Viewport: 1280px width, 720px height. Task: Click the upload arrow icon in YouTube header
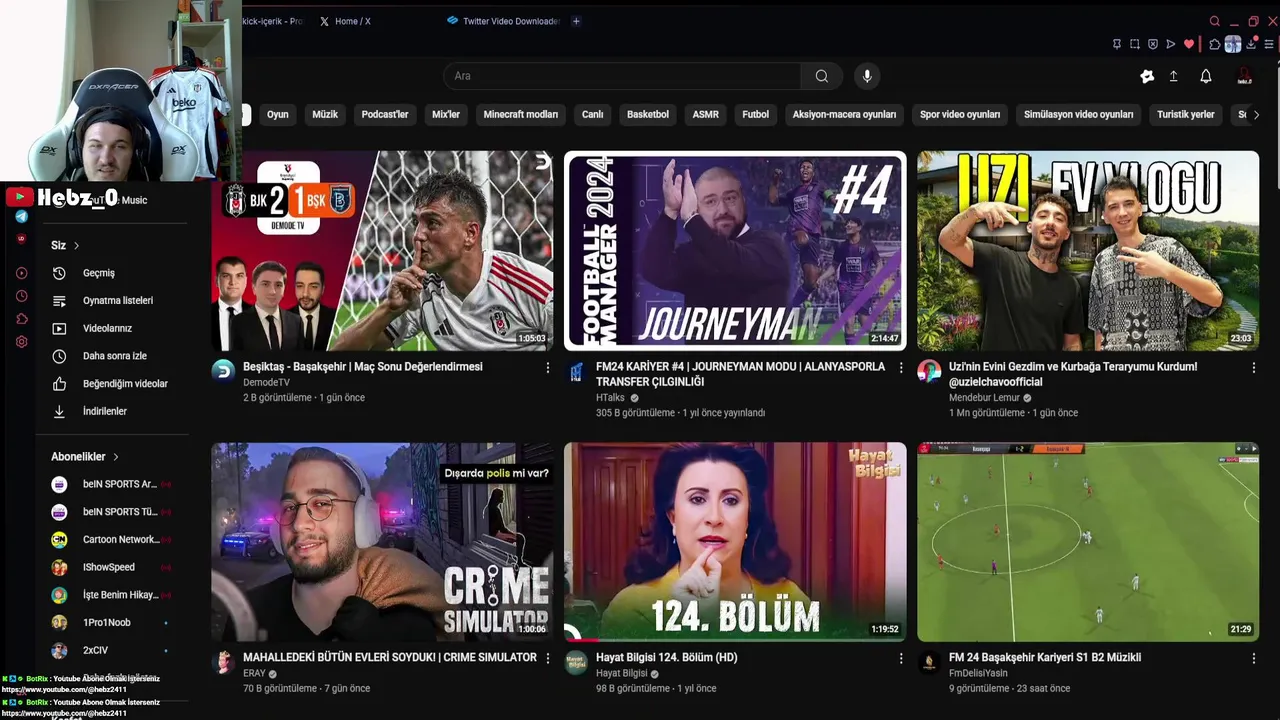(1173, 76)
